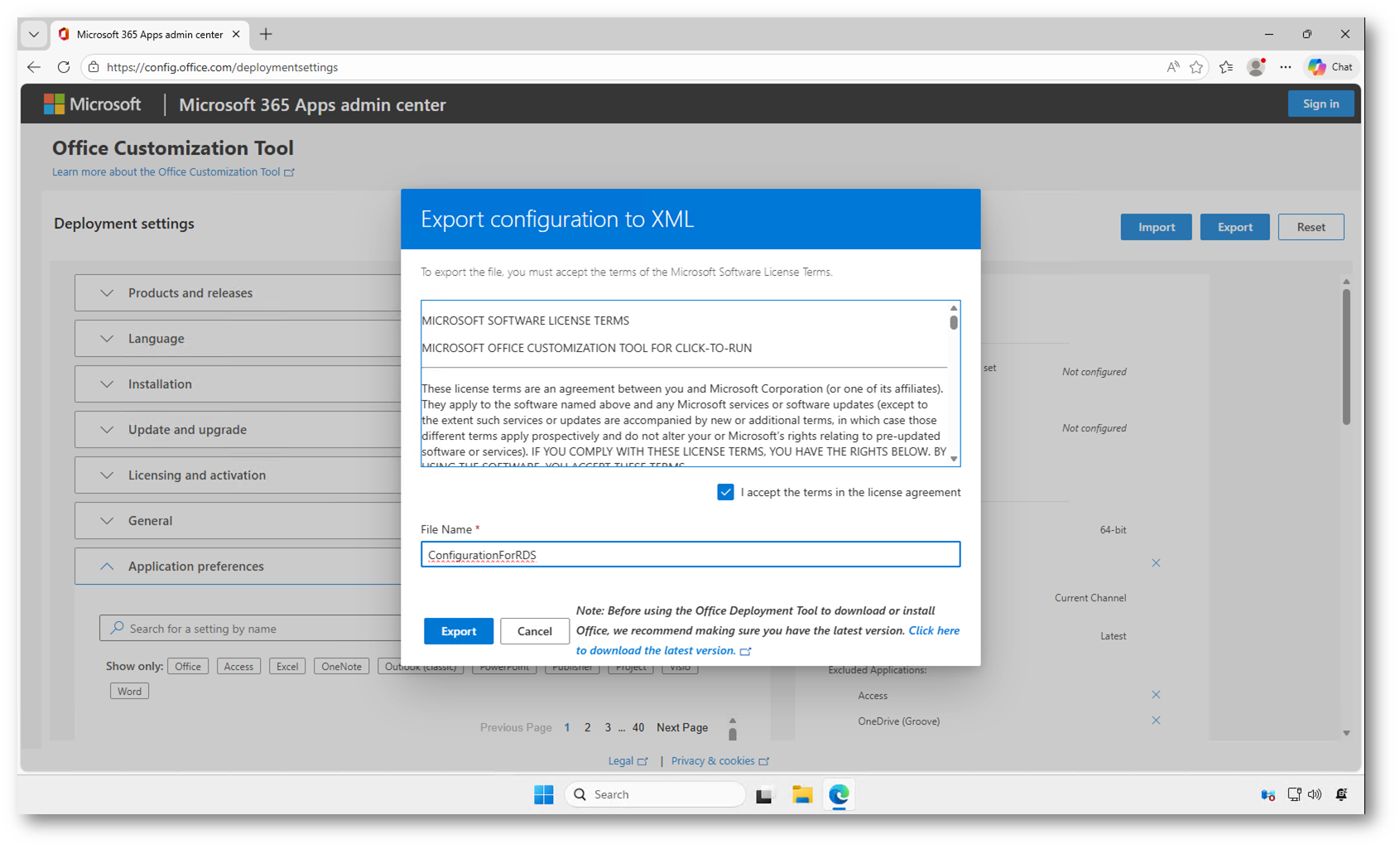Viewport: 1400px width, 849px height.
Task: Launch File Explorer from the taskbar
Action: click(801, 794)
